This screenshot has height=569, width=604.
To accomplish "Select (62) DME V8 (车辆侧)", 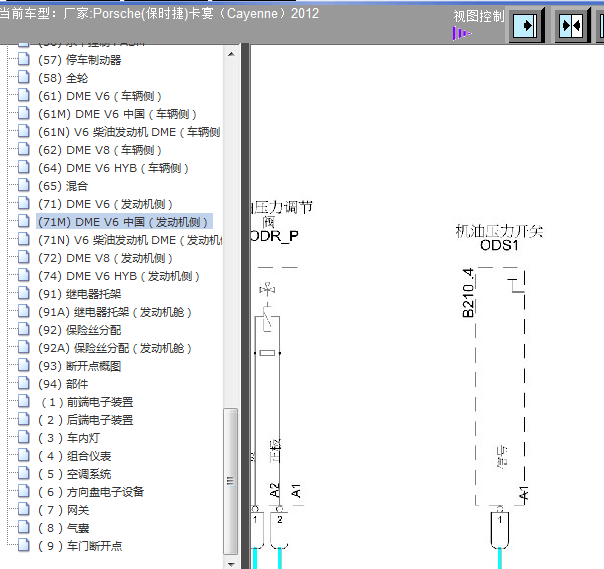I will coord(99,150).
